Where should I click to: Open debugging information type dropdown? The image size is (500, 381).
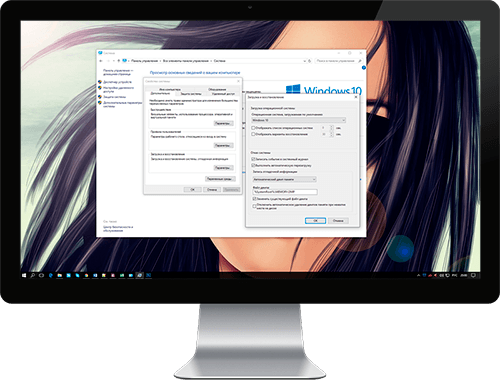[284, 180]
